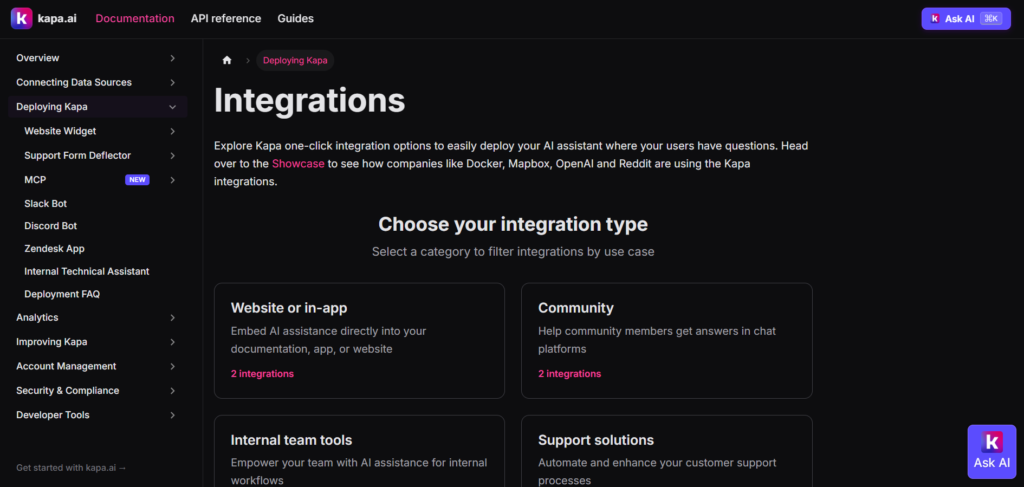Select Overview in the sidebar

point(38,58)
